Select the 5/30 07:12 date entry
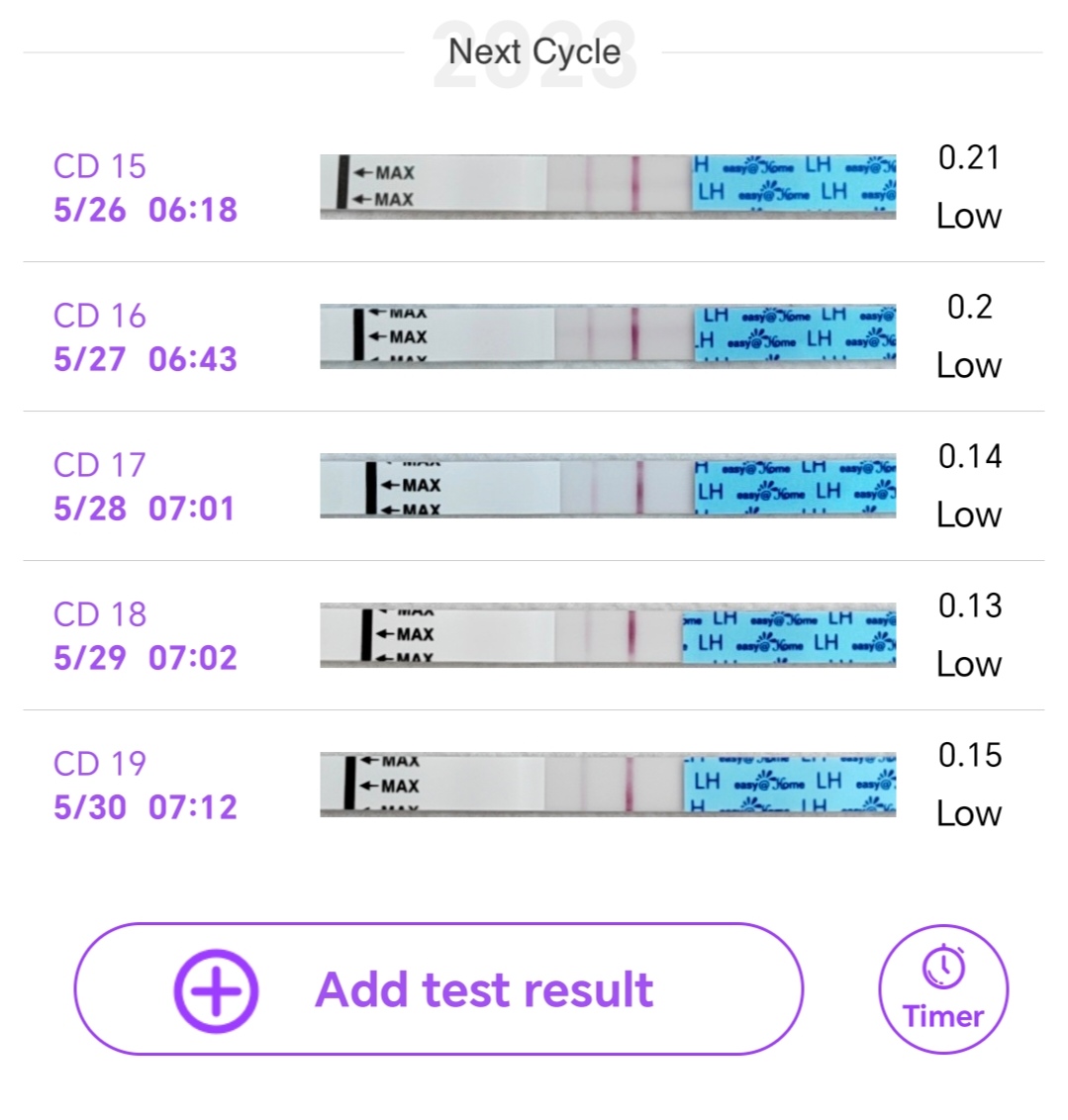Viewport: 1068px width, 1120px height. click(146, 807)
